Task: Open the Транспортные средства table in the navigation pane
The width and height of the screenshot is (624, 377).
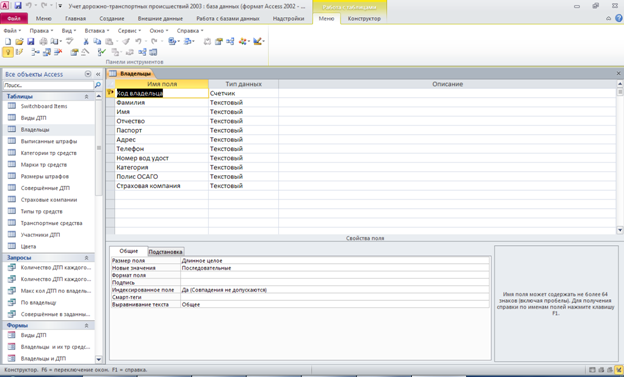Action: coord(51,223)
